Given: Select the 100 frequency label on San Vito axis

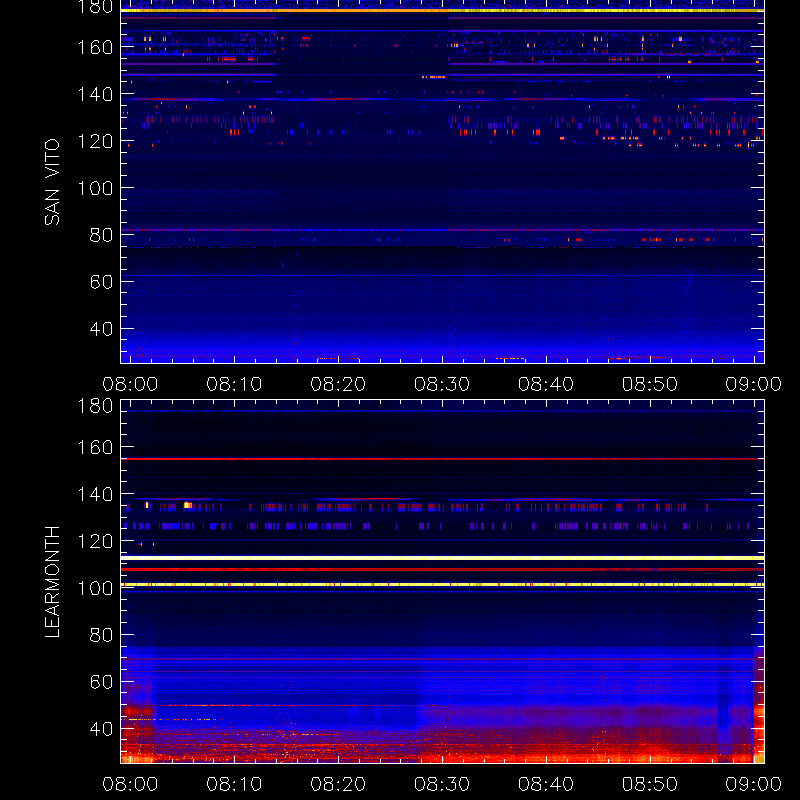Looking at the screenshot, I should tap(95, 188).
